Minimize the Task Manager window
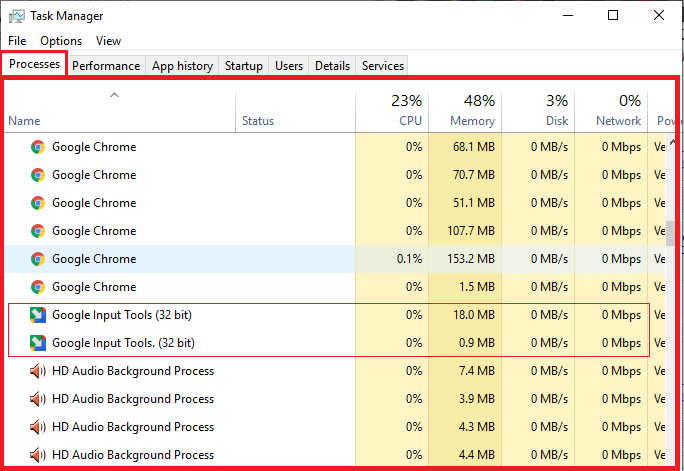The width and height of the screenshot is (684, 471). [568, 16]
